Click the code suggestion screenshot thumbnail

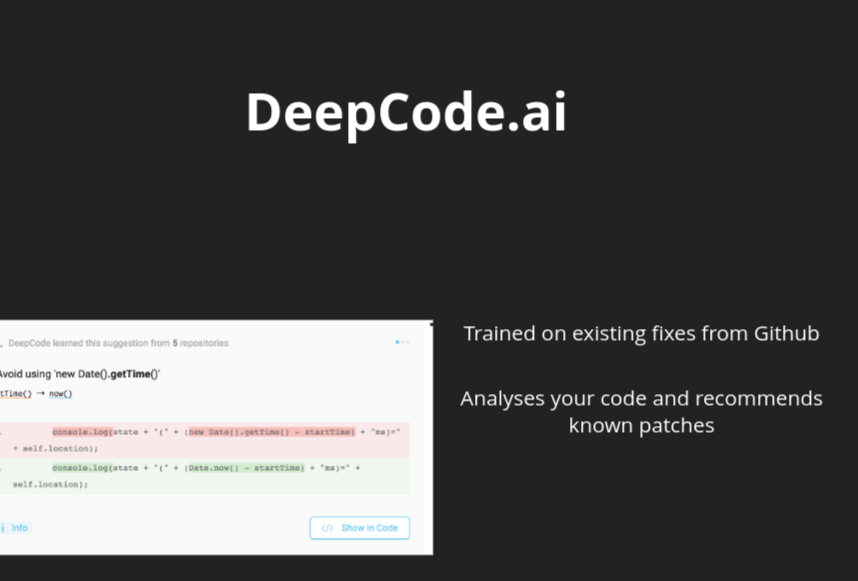pos(216,438)
